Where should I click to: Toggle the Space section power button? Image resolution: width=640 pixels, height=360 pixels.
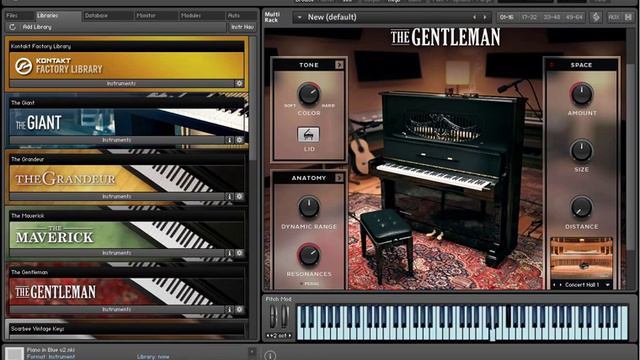[552, 64]
